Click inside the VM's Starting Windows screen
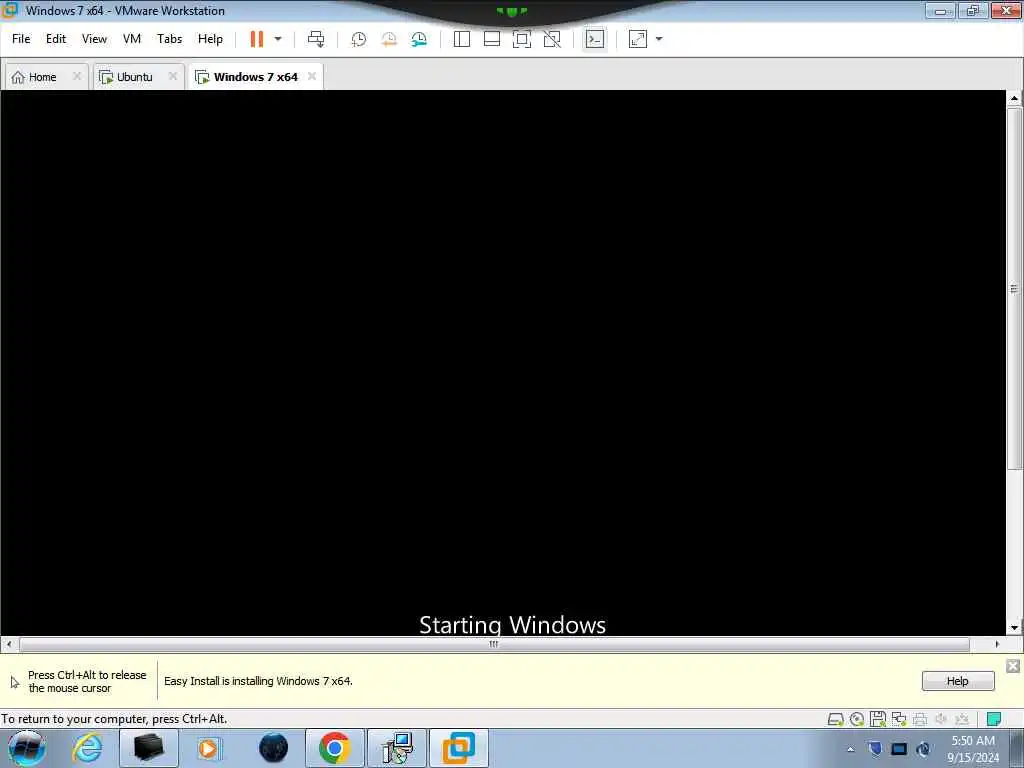Image resolution: width=1024 pixels, height=768 pixels. coord(503,363)
